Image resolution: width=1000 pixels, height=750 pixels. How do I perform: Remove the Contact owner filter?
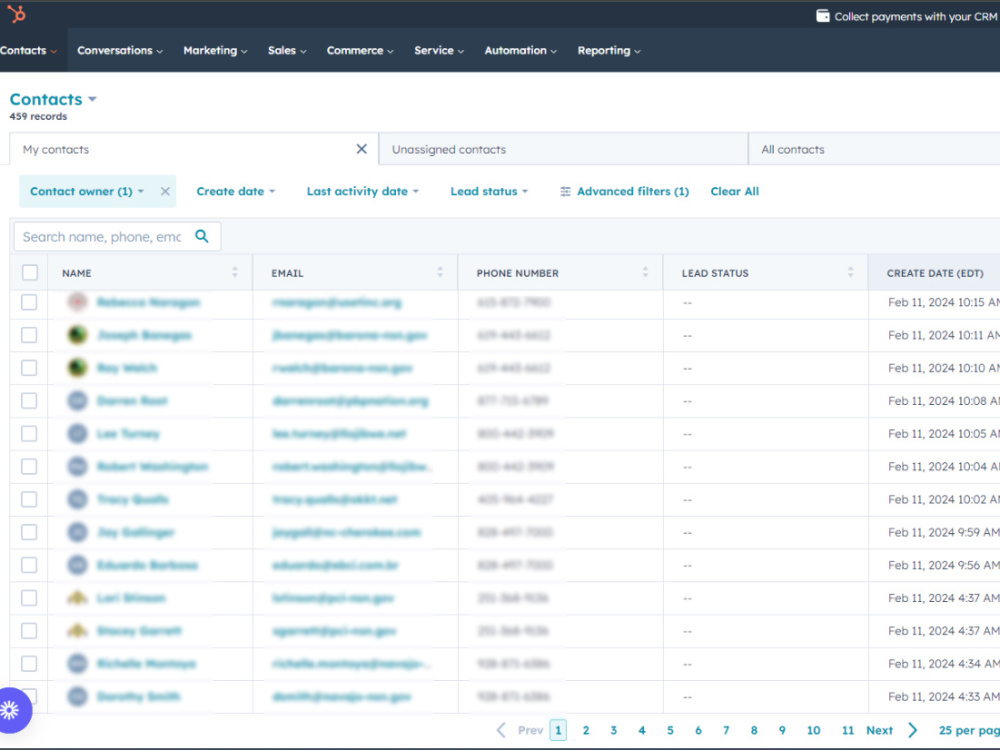[x=165, y=191]
